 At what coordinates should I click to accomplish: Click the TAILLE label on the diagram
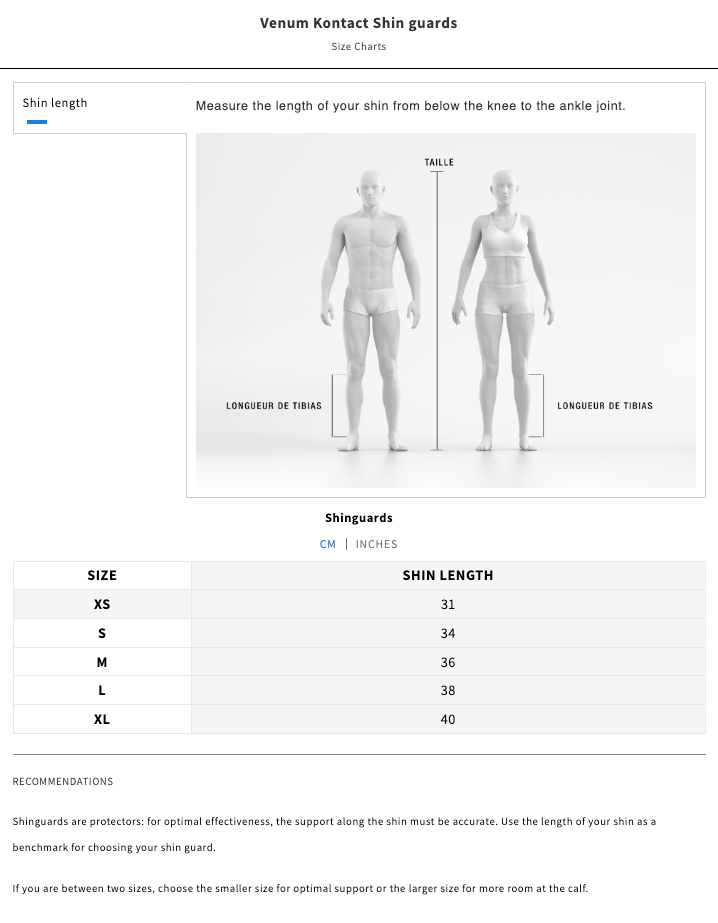tap(438, 161)
